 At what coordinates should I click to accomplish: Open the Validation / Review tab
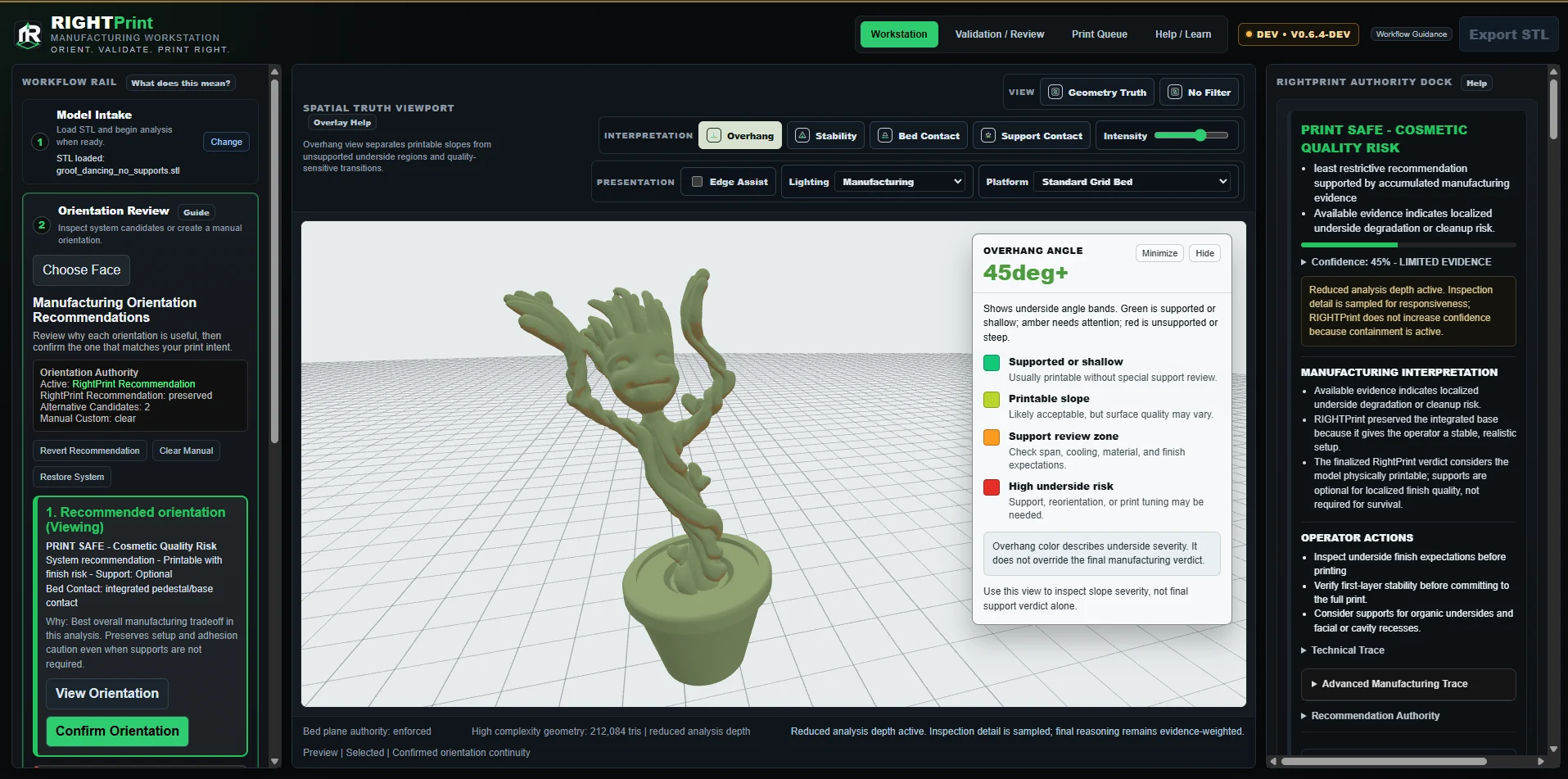pyautogui.click(x=1000, y=34)
